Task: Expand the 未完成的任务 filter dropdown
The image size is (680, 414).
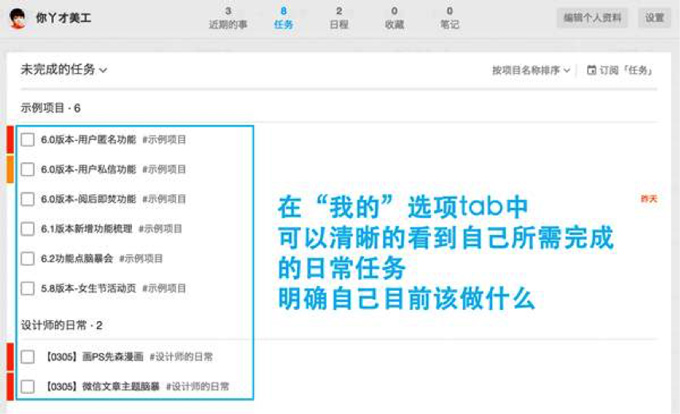Action: (64, 70)
